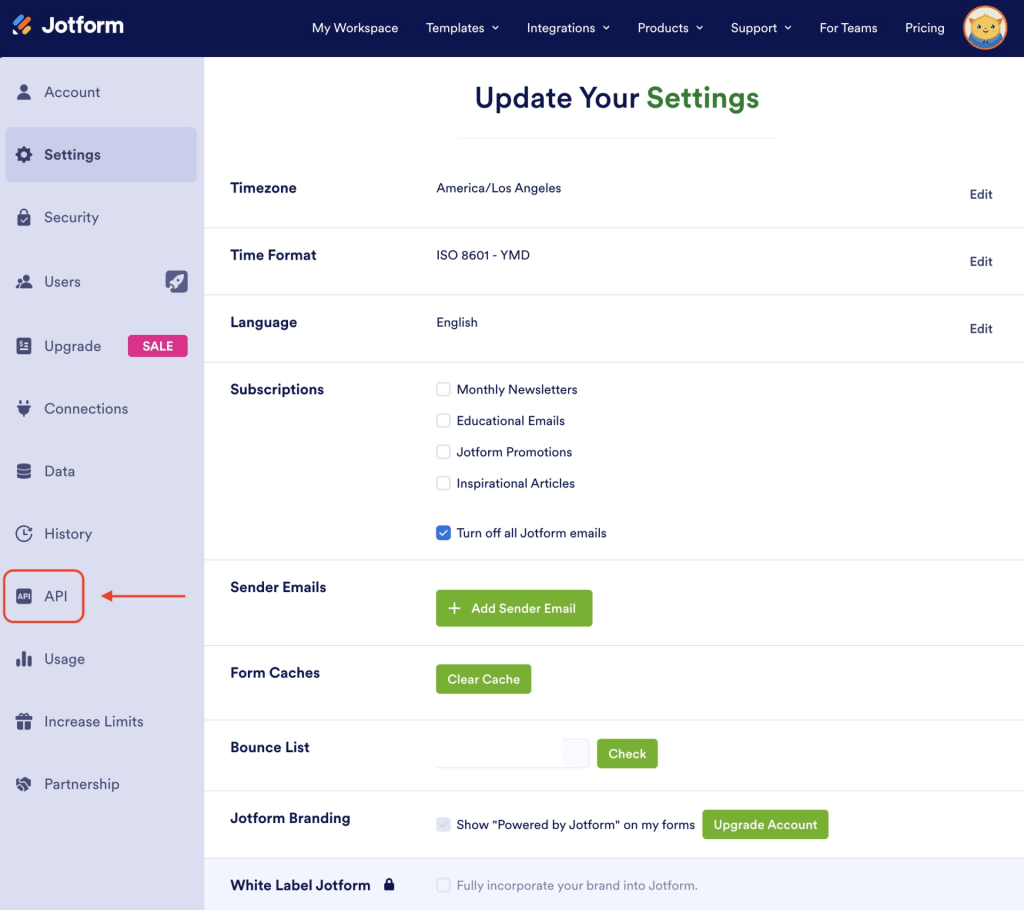Screen dimensions: 1024x910
Task: Click the lock icon beside White Label Jotform
Action: (x=389, y=885)
